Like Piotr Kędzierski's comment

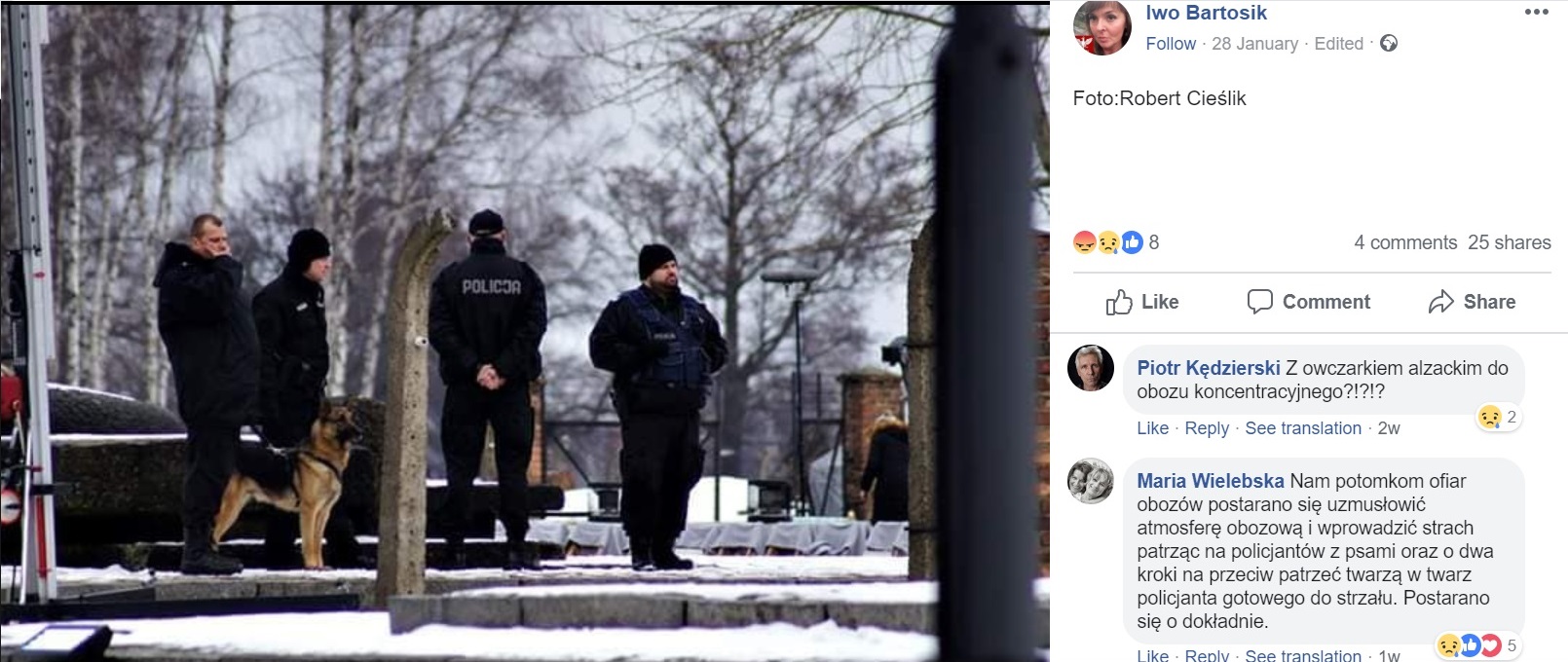1152,428
